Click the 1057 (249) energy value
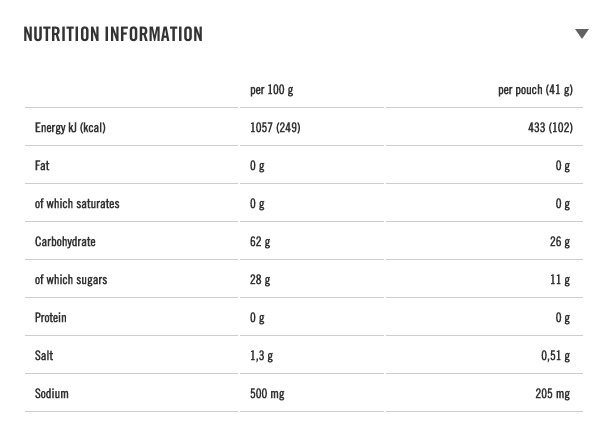Image resolution: width=607 pixels, height=442 pixels. (275, 128)
